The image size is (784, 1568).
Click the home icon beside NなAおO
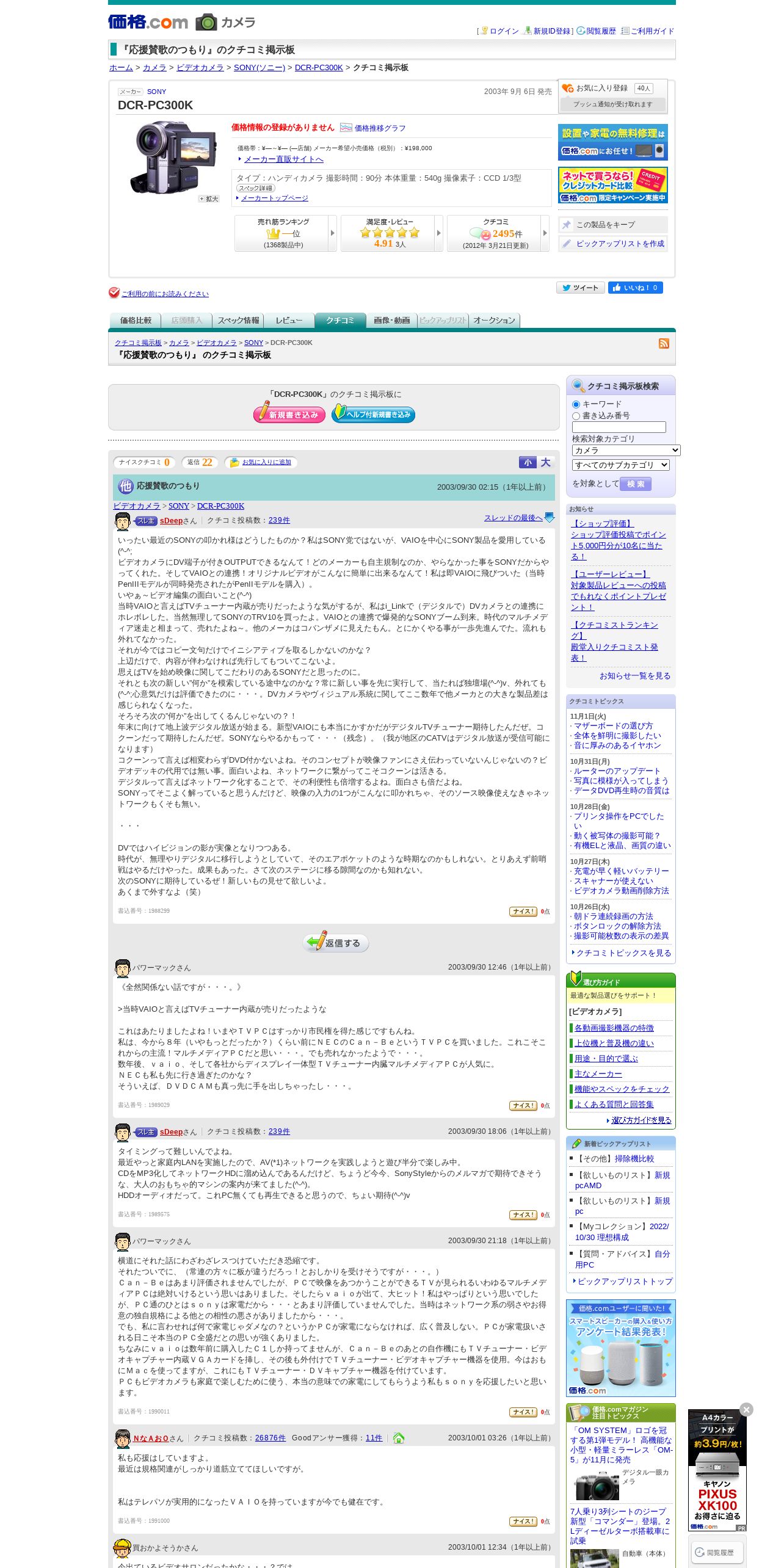(399, 1438)
